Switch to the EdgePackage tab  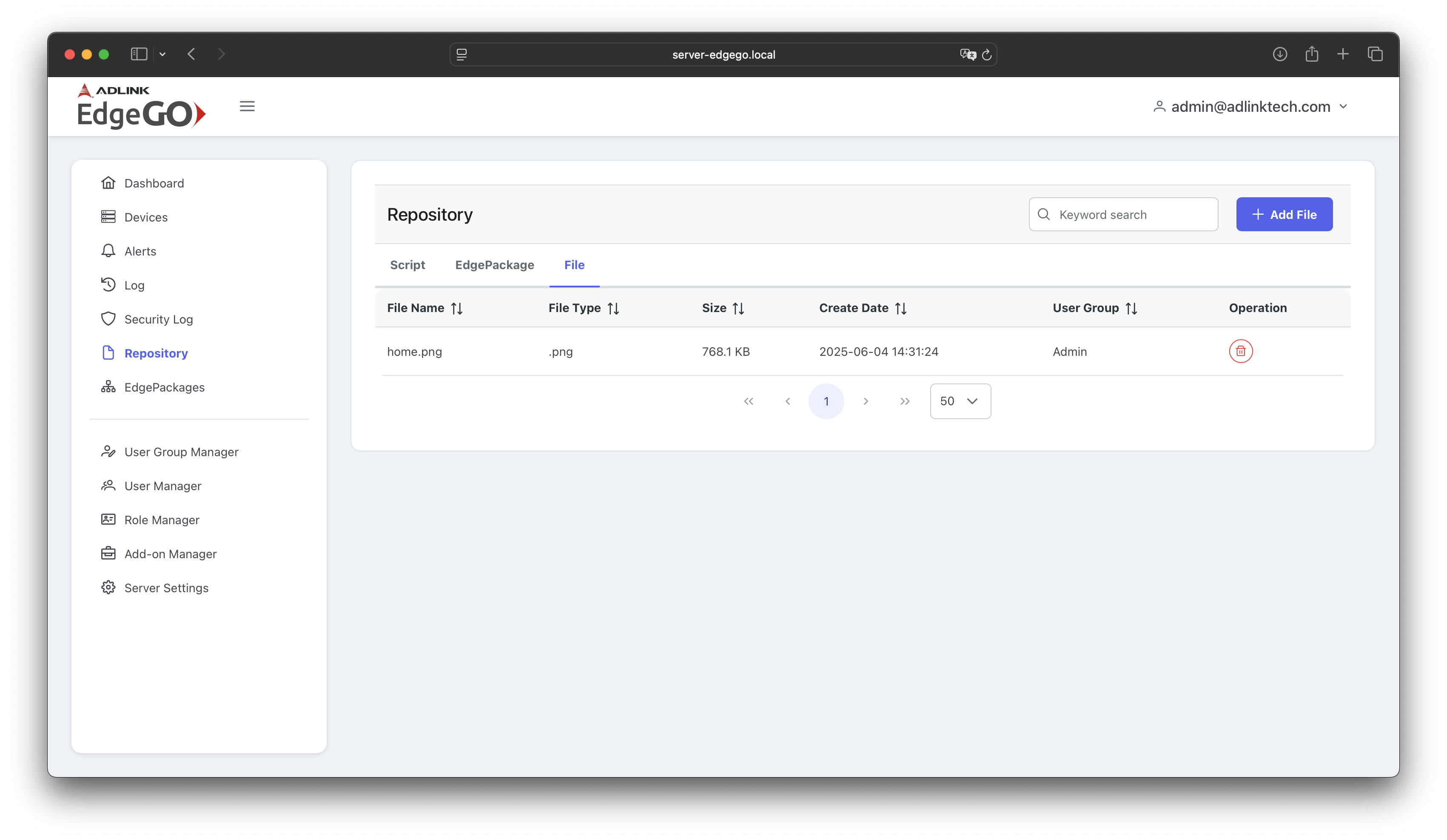click(494, 265)
